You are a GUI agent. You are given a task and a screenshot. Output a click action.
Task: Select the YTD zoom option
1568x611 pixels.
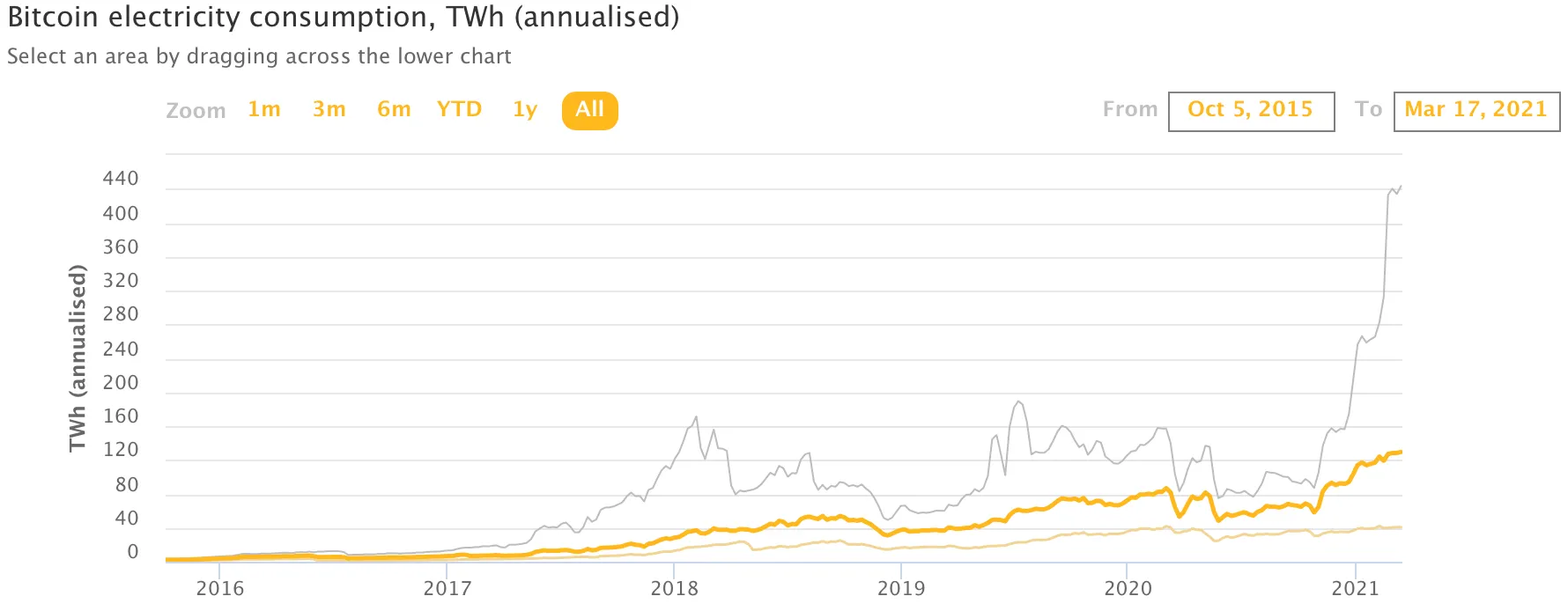pos(459,109)
